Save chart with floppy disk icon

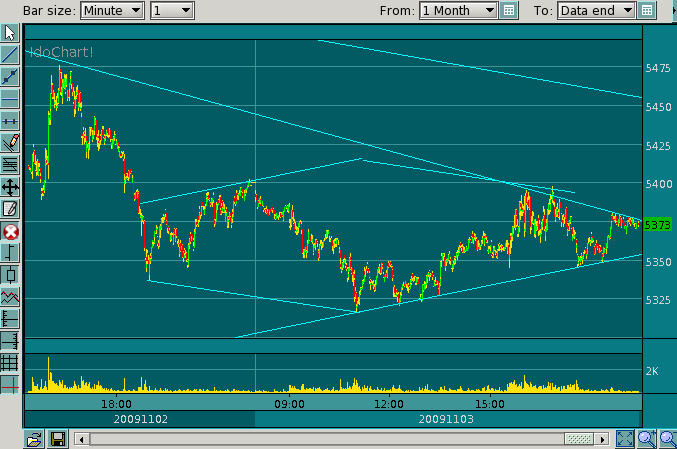click(57, 440)
